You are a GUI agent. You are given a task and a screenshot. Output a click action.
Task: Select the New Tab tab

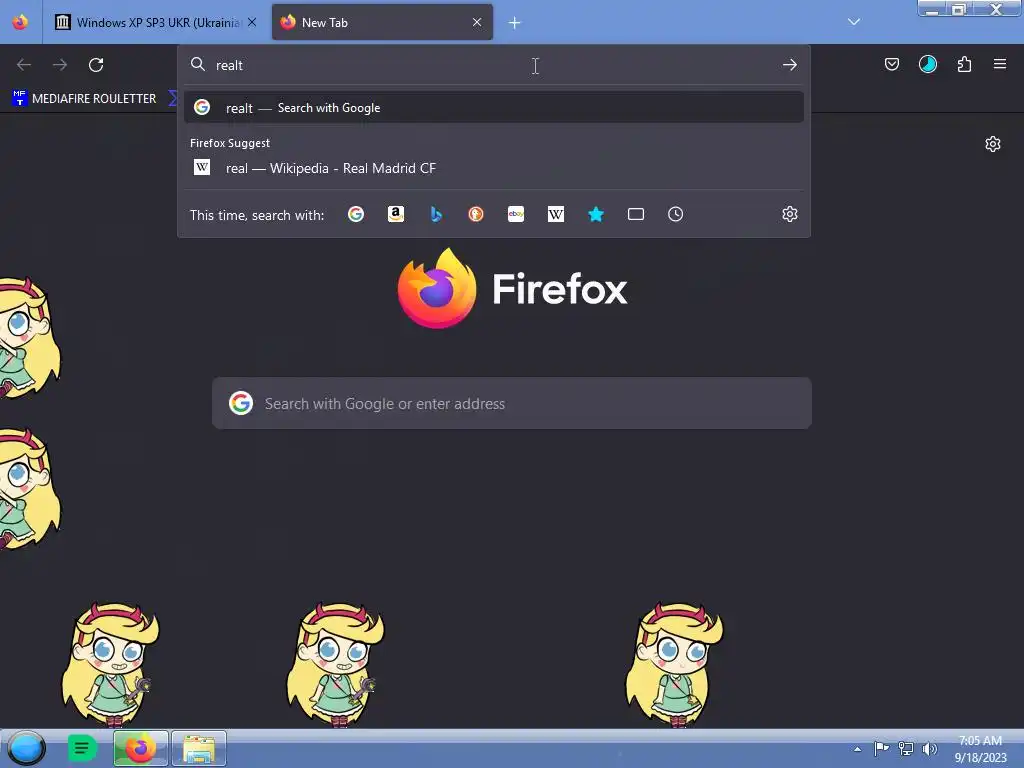[382, 22]
